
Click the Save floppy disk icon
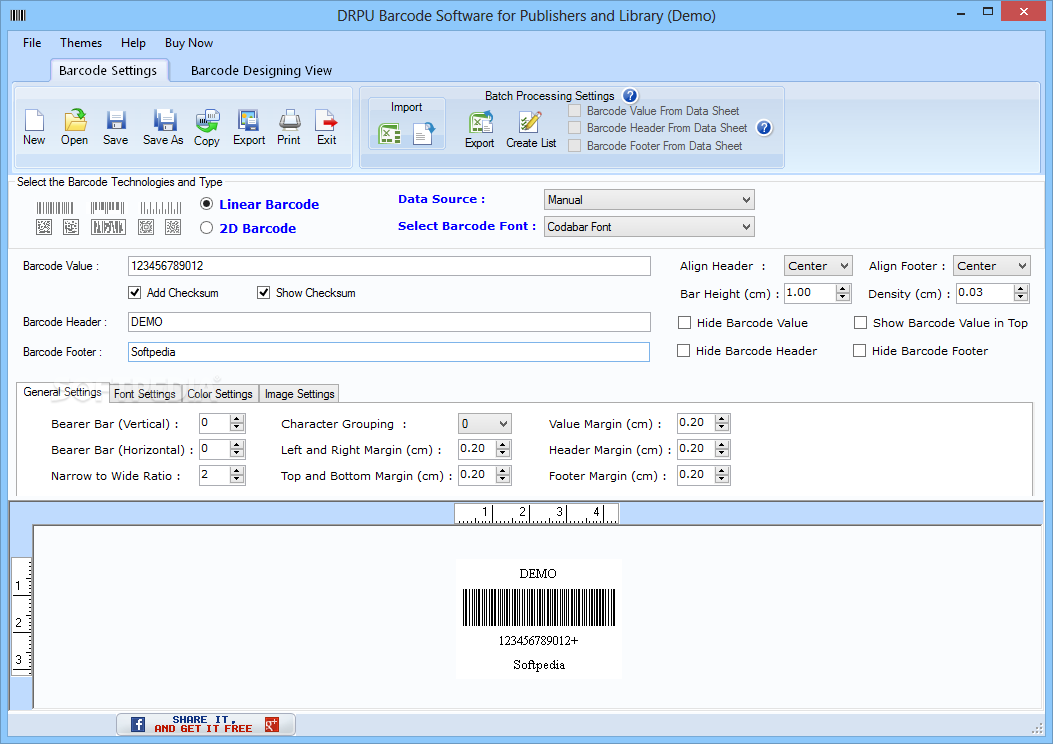point(116,121)
